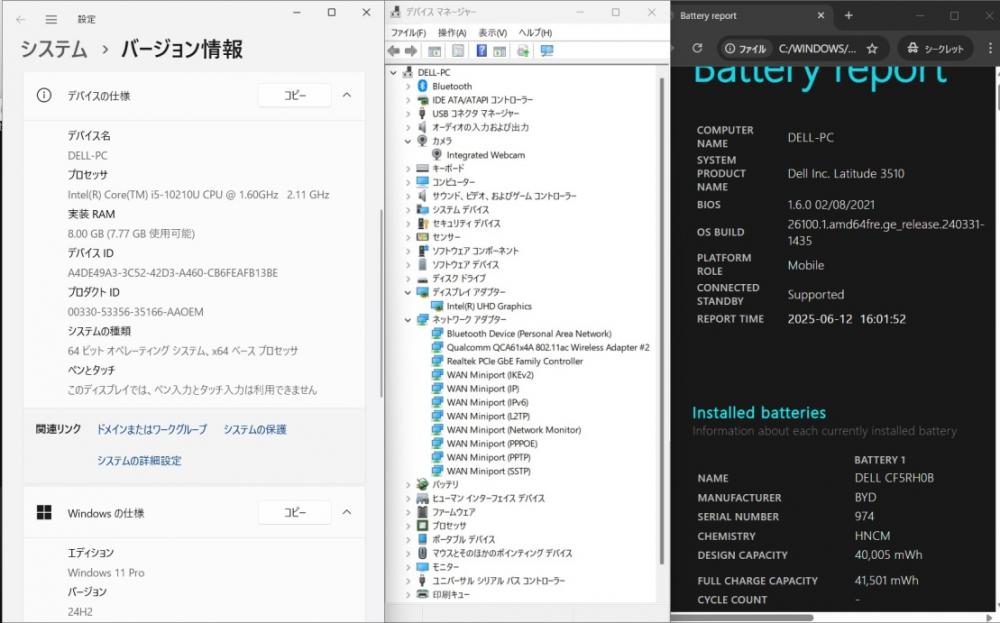Open the 表示(V) menu
Image resolution: width=1000 pixels, height=623 pixels.
tap(492, 33)
